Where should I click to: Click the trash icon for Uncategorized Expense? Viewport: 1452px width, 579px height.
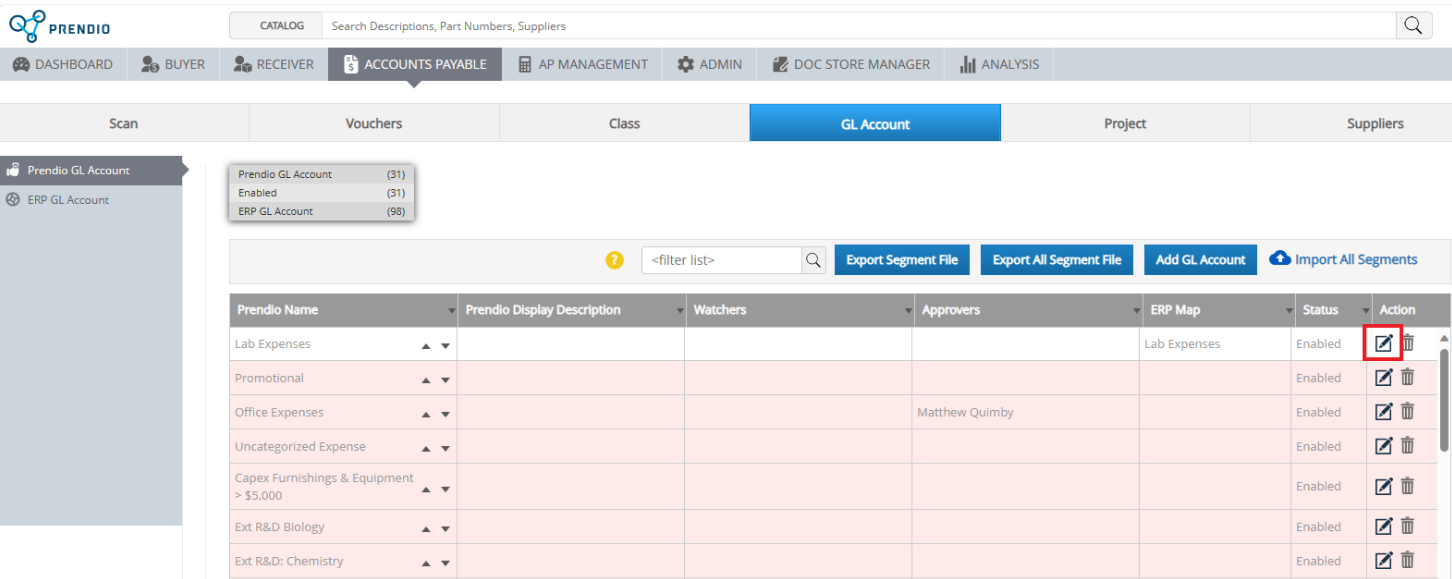(x=1407, y=445)
